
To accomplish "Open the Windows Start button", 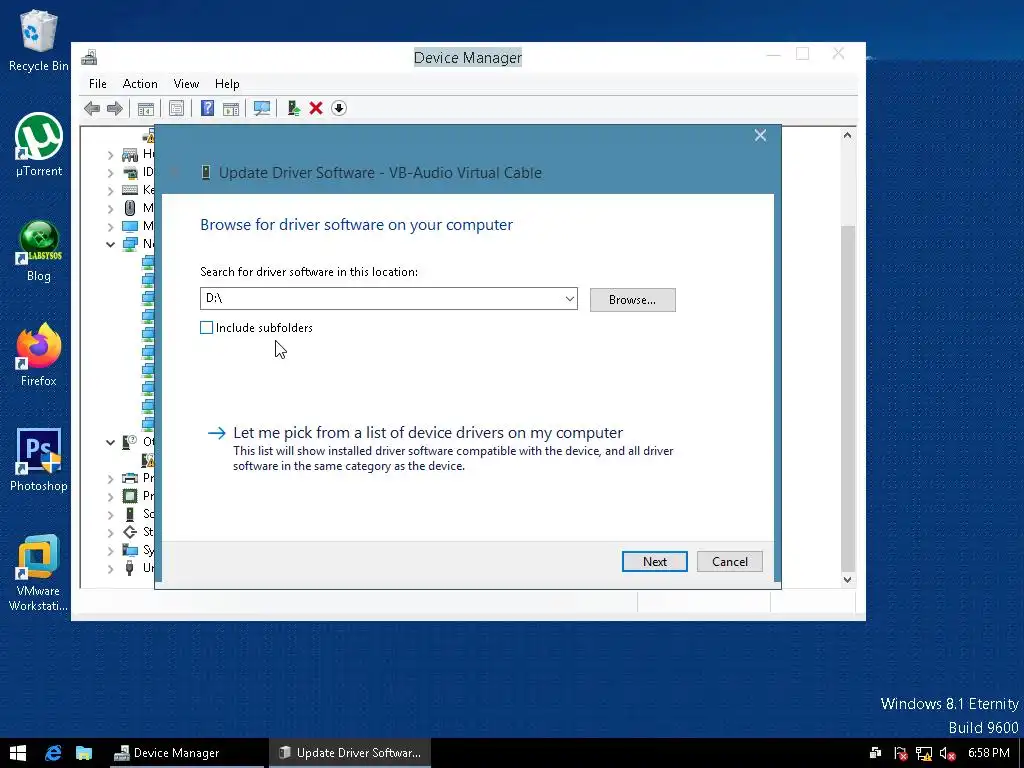I will (18, 753).
